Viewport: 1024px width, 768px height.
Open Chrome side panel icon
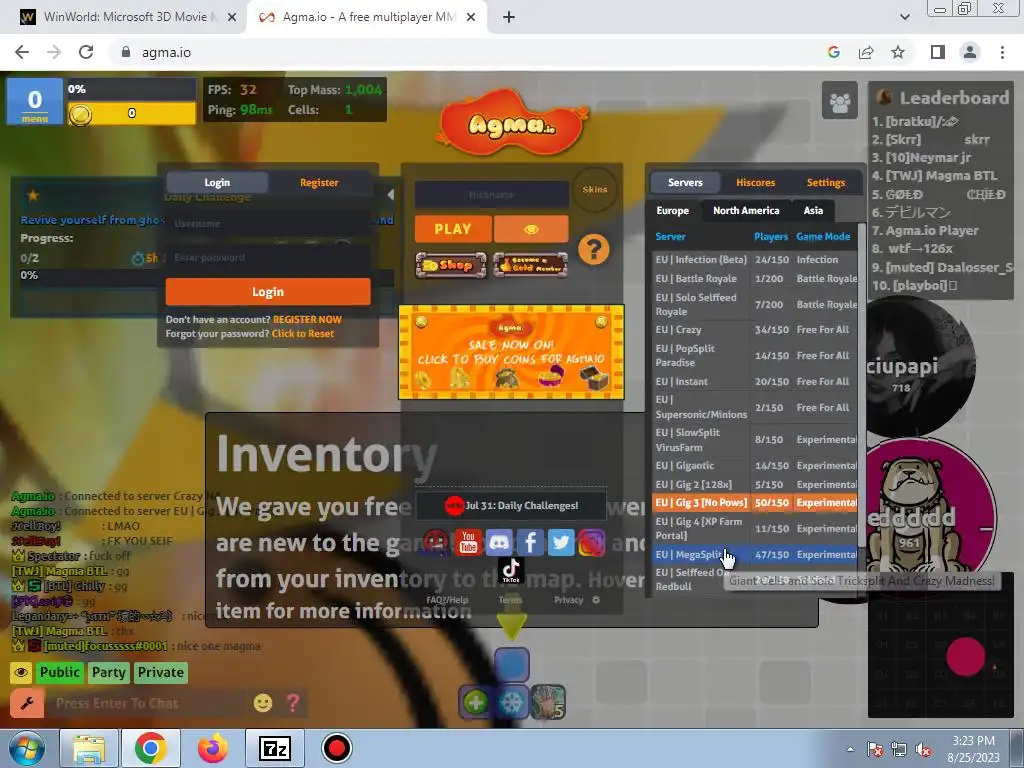point(938,52)
